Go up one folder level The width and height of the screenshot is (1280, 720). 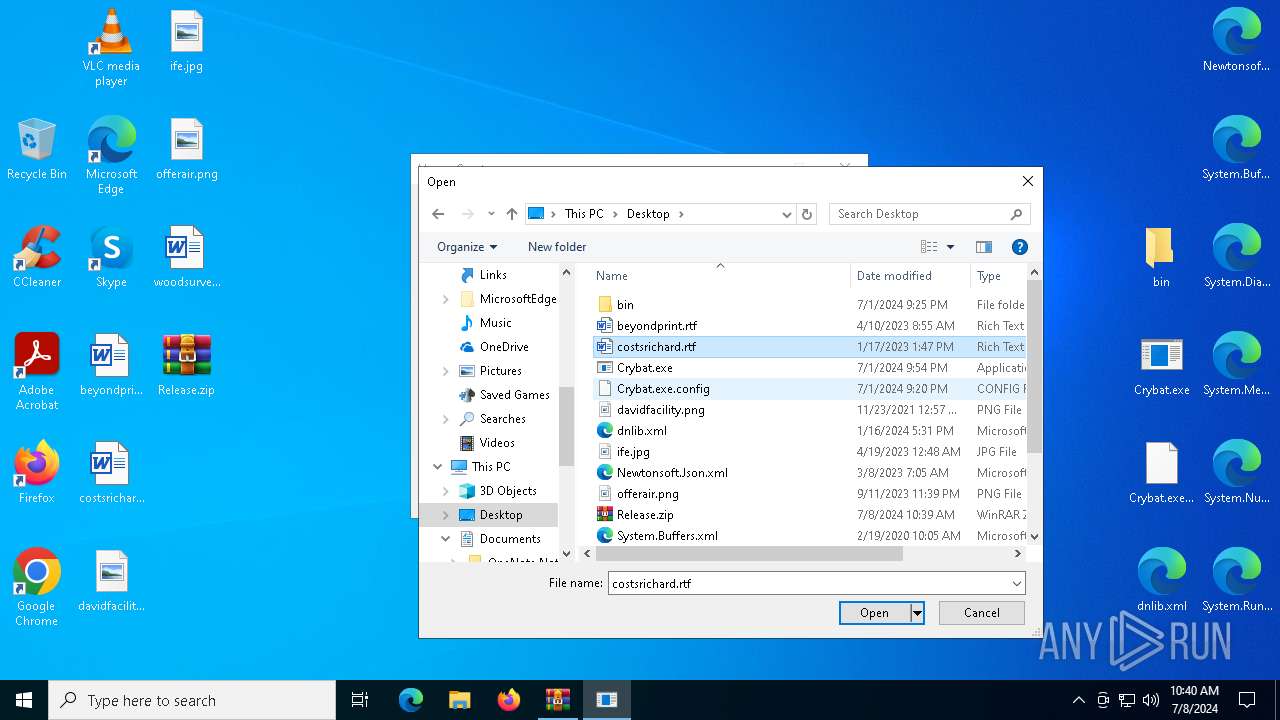[x=512, y=214]
